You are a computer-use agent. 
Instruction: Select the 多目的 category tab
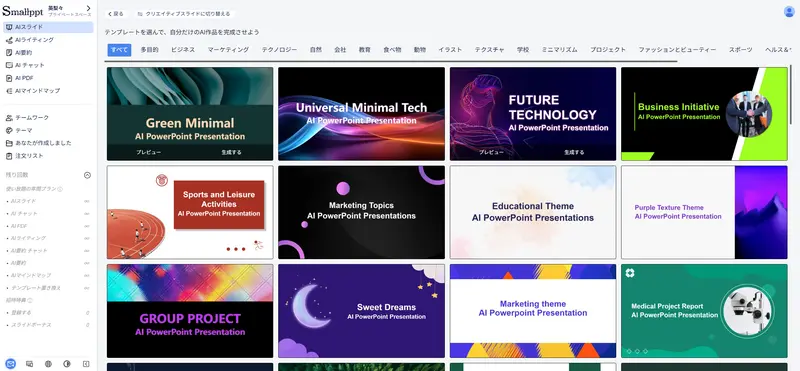[149, 50]
